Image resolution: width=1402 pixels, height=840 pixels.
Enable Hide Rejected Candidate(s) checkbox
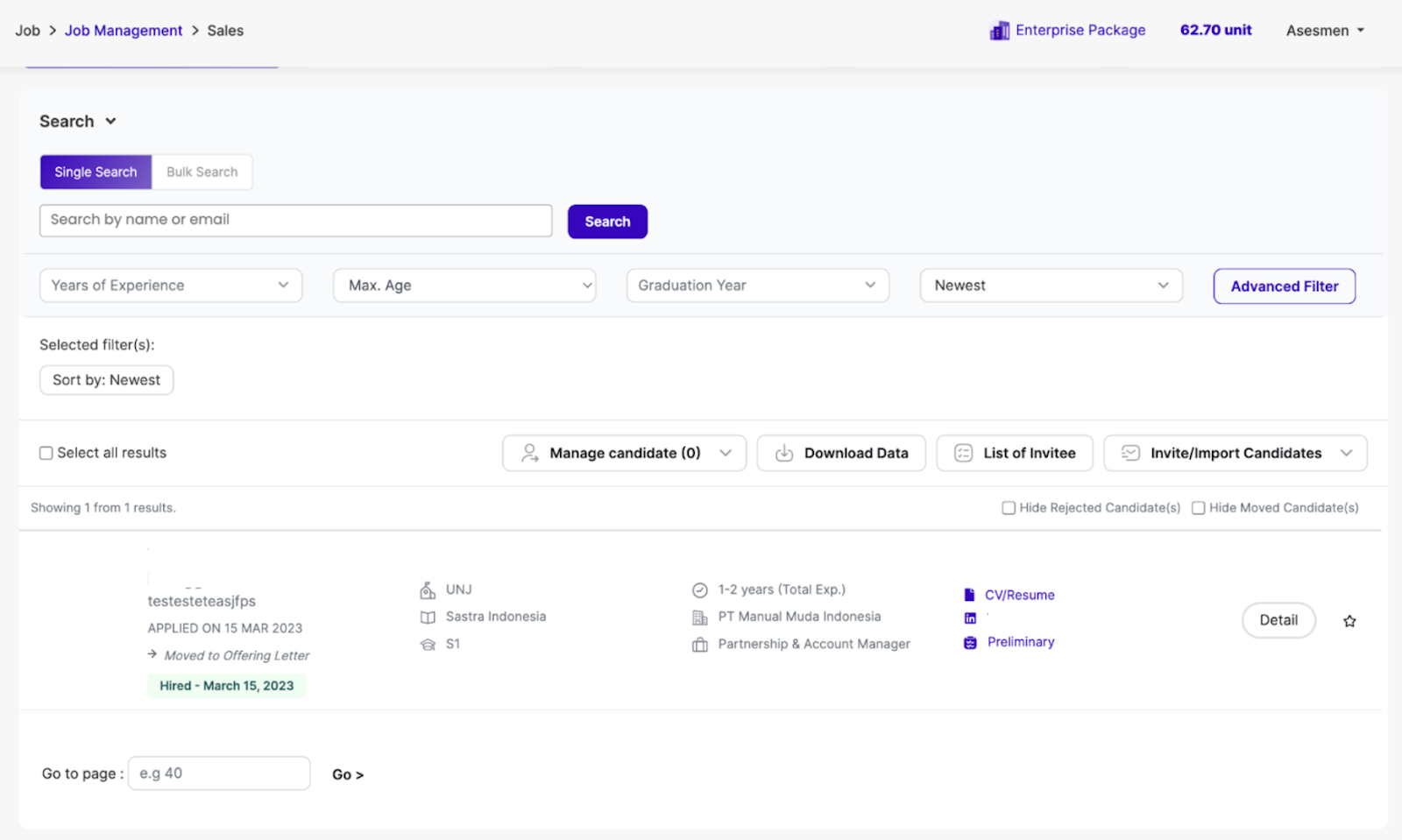(x=1009, y=508)
